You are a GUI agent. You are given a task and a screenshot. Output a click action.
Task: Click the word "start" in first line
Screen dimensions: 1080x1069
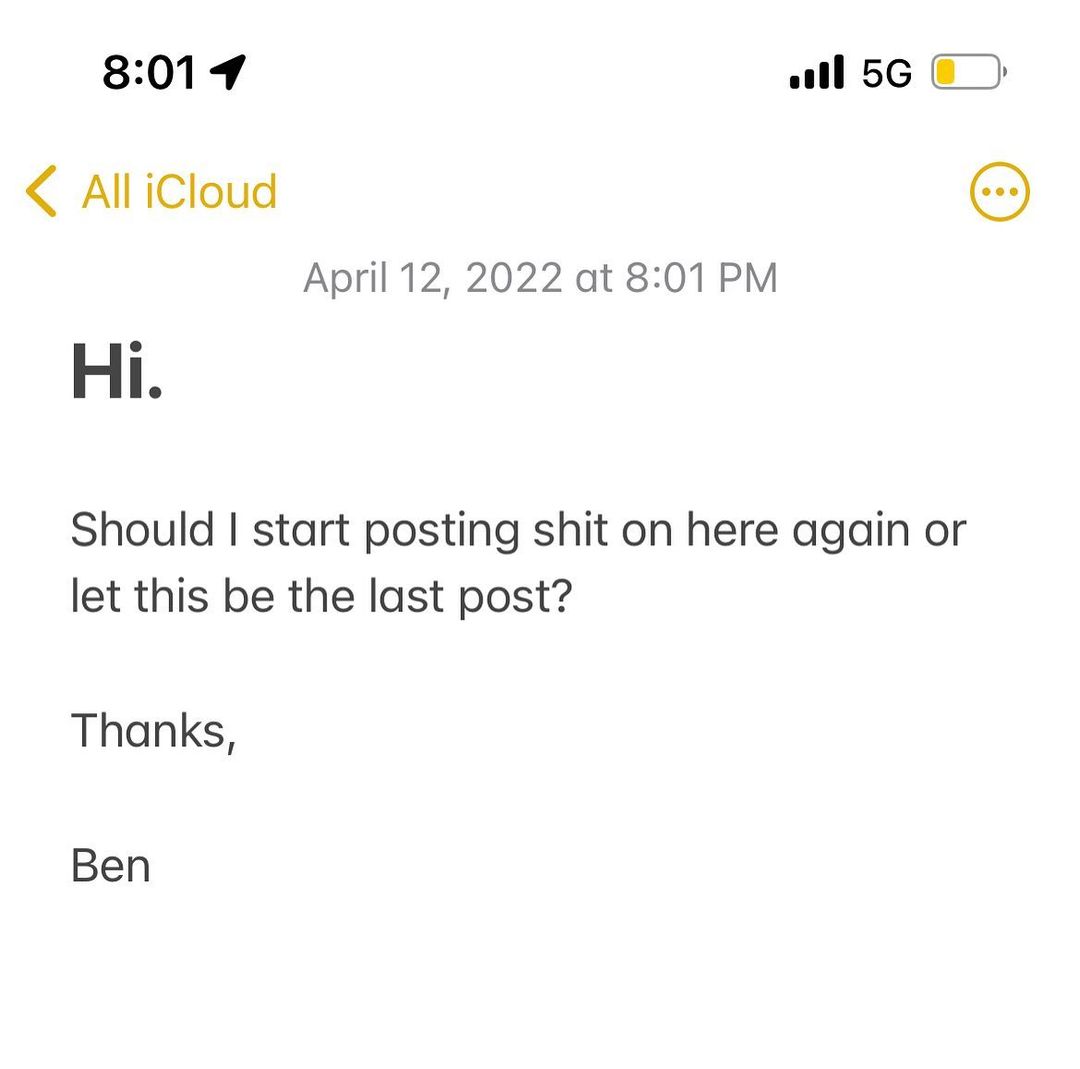[300, 530]
